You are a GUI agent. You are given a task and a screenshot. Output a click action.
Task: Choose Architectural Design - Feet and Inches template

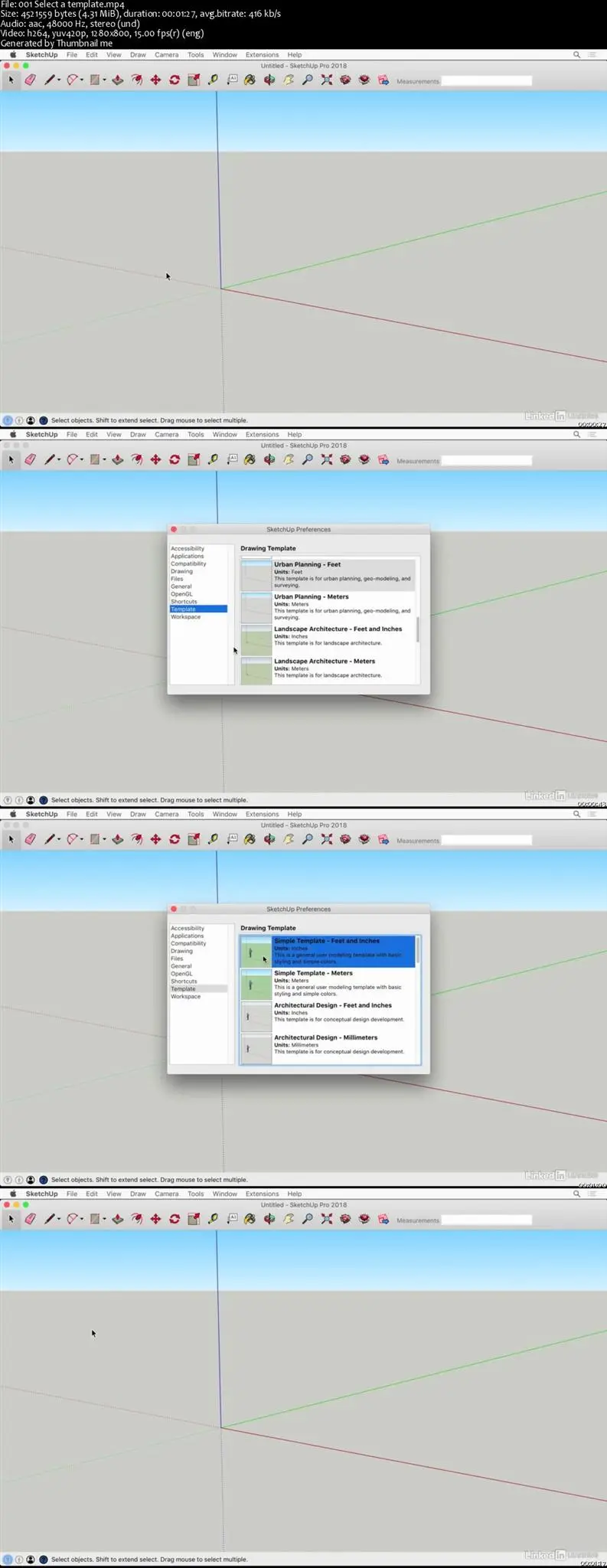tap(328, 1015)
